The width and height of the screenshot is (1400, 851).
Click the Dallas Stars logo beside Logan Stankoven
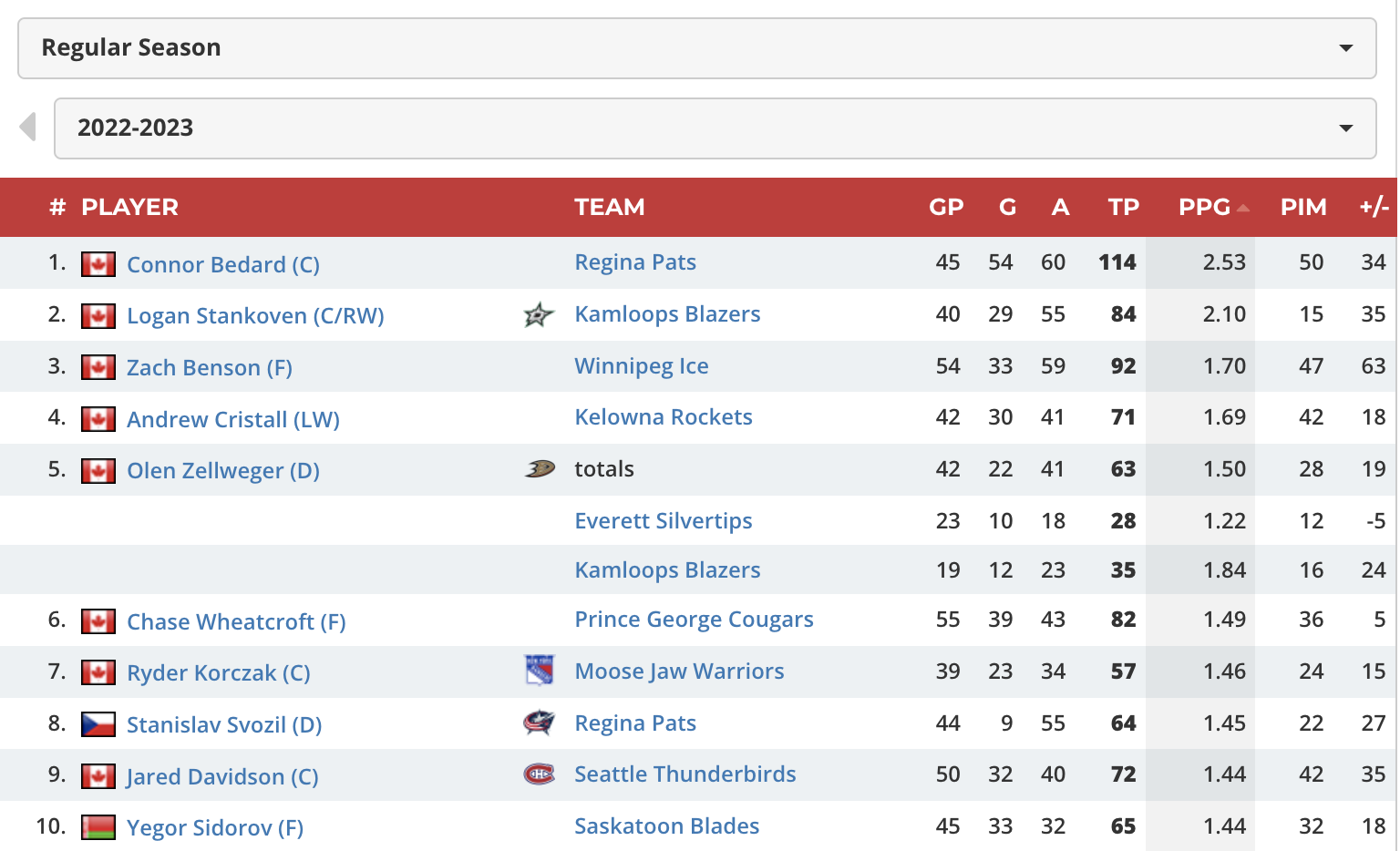[x=539, y=315]
